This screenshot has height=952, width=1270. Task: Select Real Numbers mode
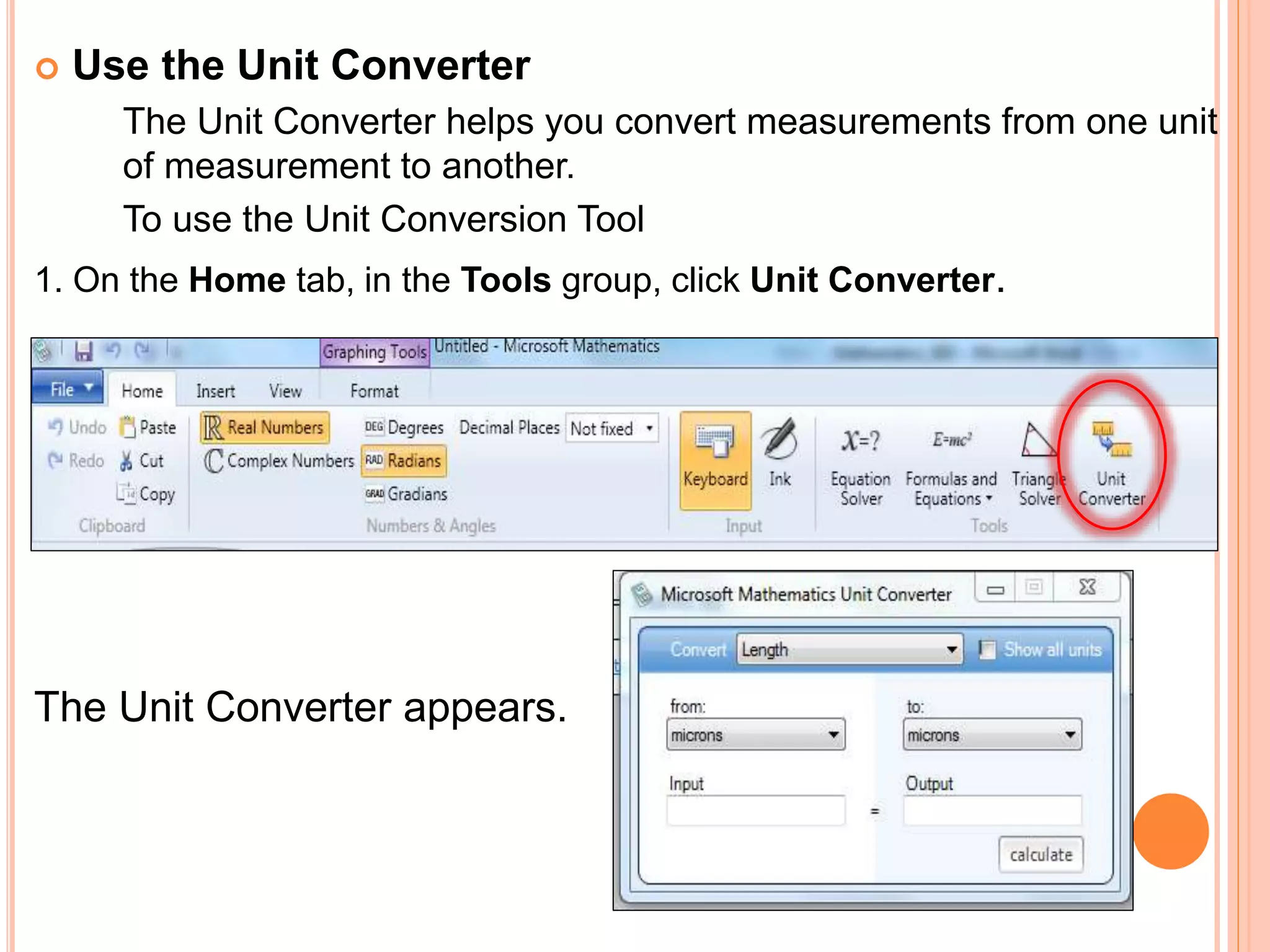point(265,428)
